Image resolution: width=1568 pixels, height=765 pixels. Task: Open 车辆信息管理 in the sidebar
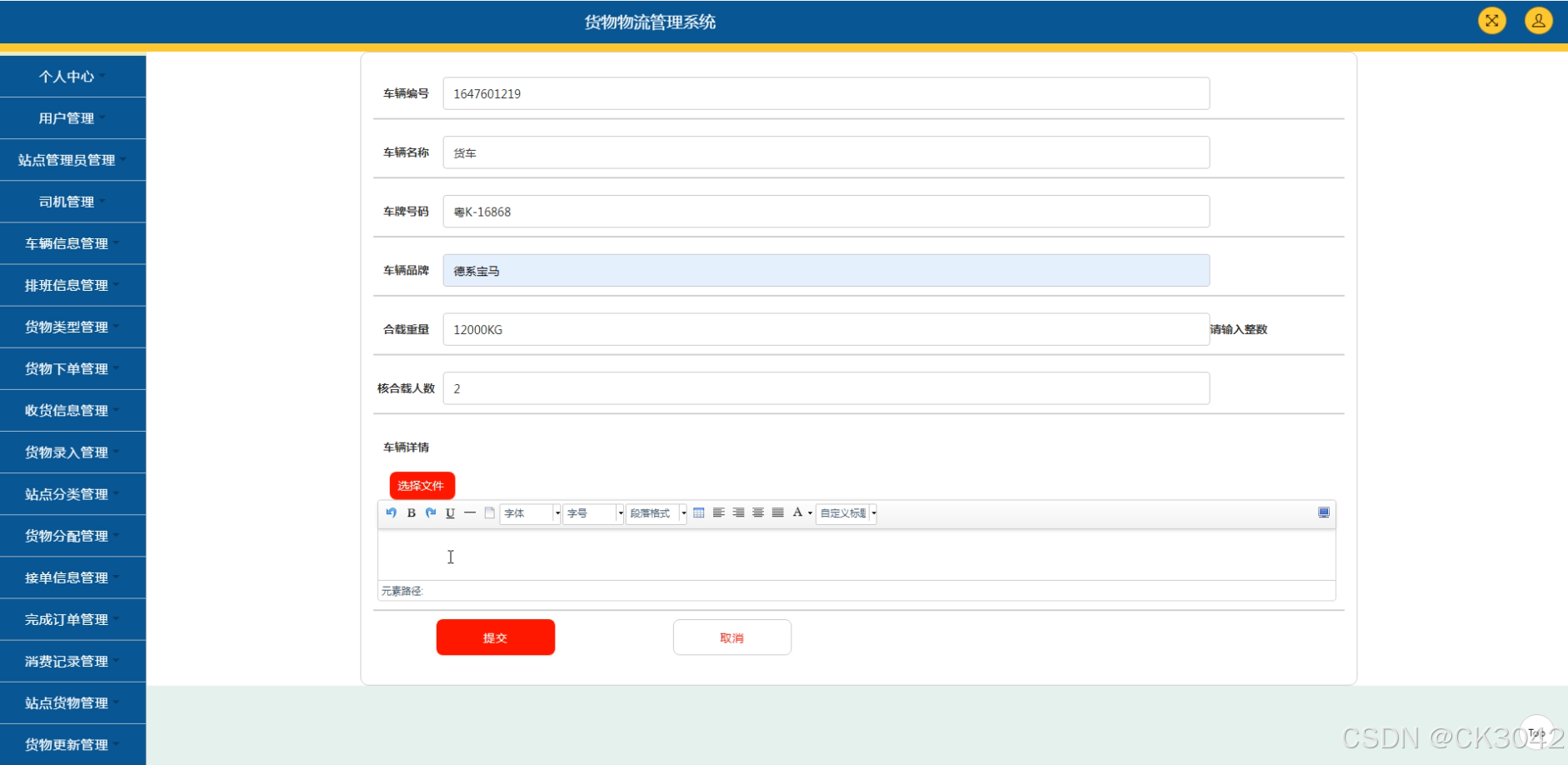(x=67, y=243)
